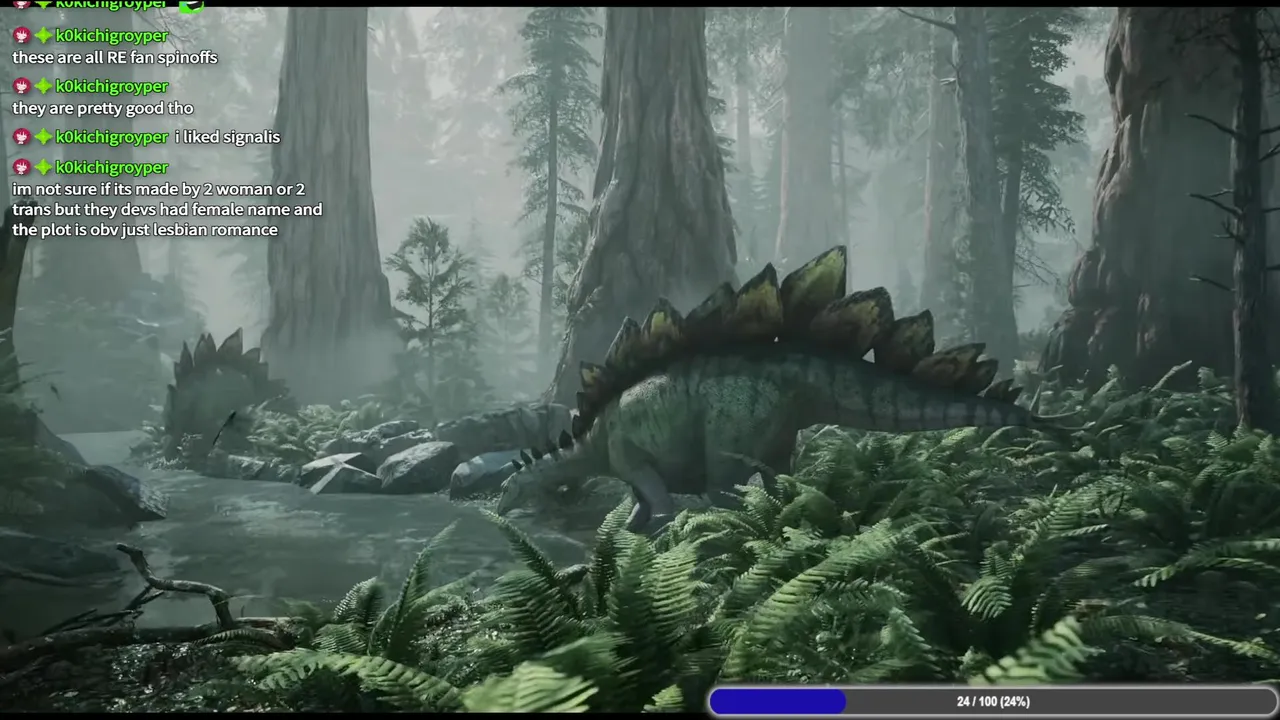Select the message starting "im not sure if its made"
The height and width of the screenshot is (720, 1280).
tap(167, 209)
